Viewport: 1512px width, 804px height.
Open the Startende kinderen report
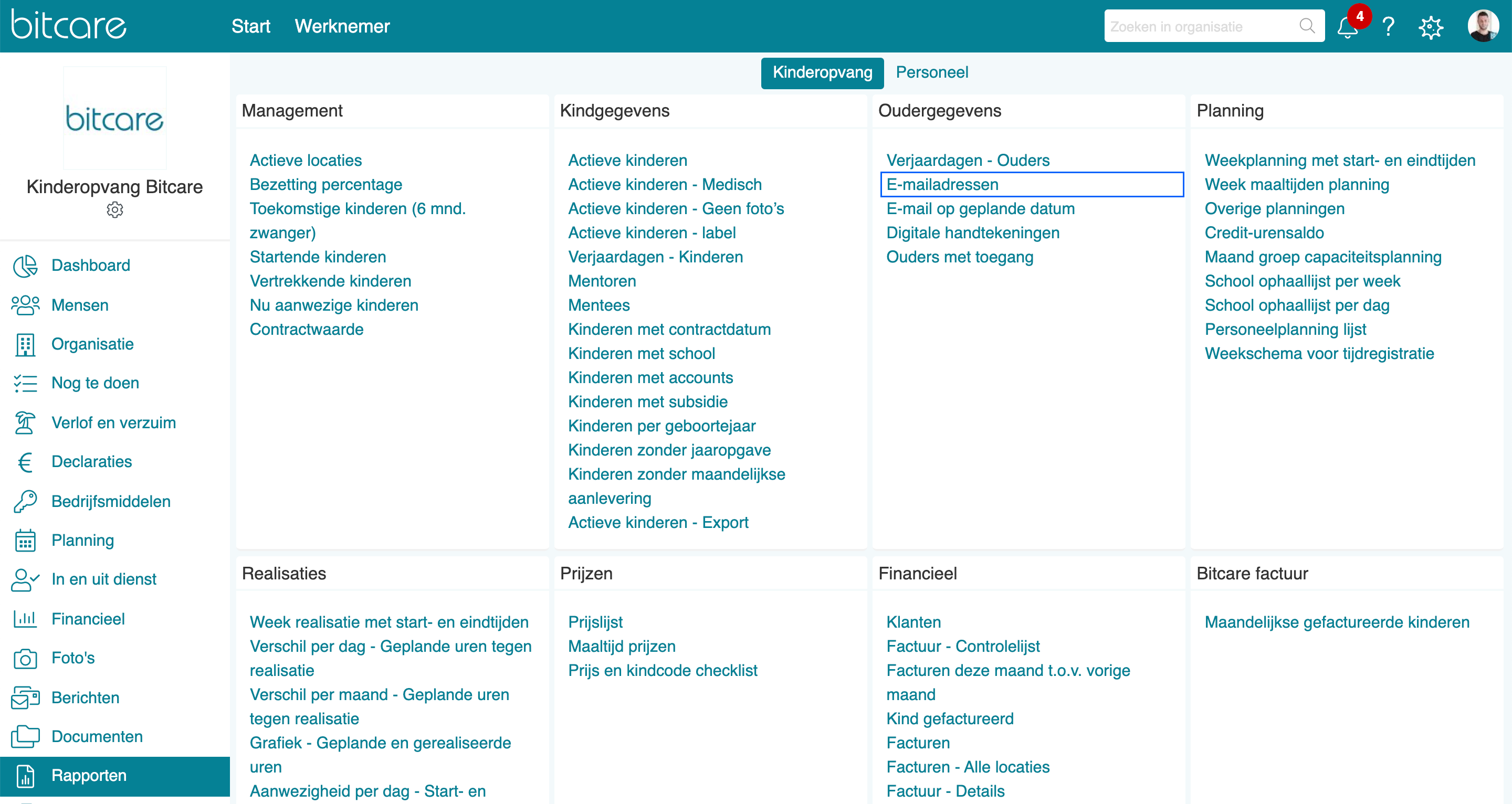(318, 257)
